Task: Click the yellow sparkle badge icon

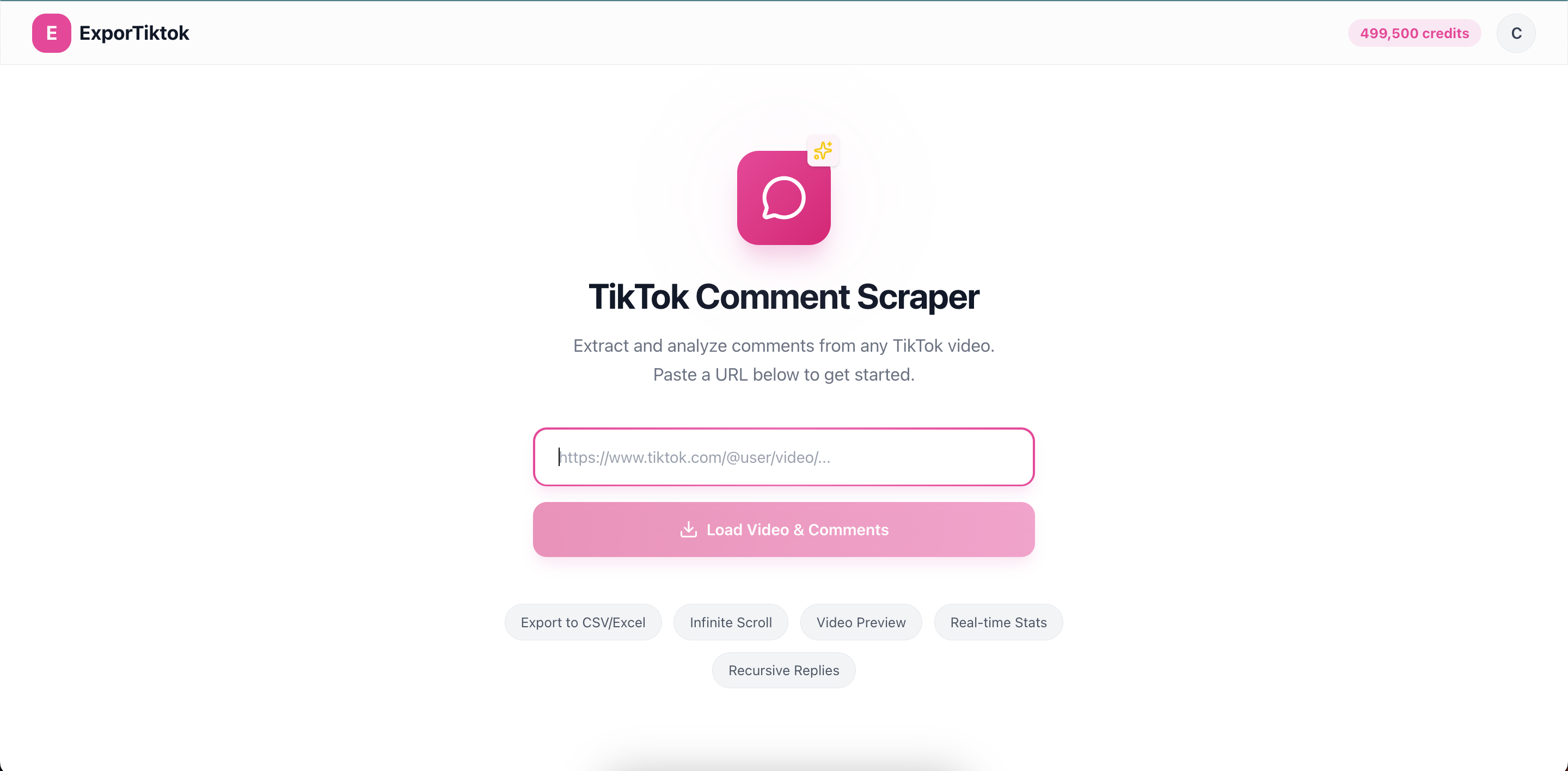Action: (823, 150)
